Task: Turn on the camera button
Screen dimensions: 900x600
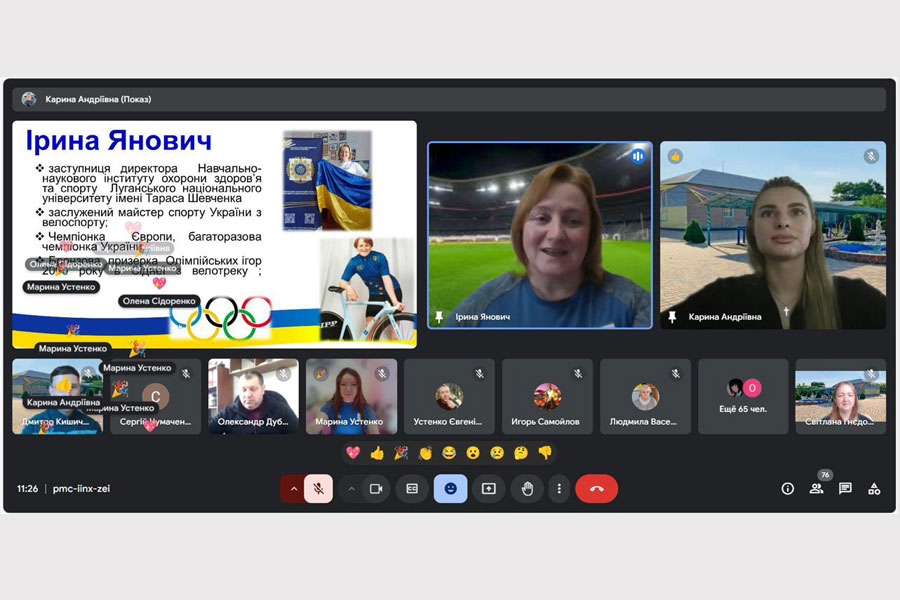Action: pos(377,489)
